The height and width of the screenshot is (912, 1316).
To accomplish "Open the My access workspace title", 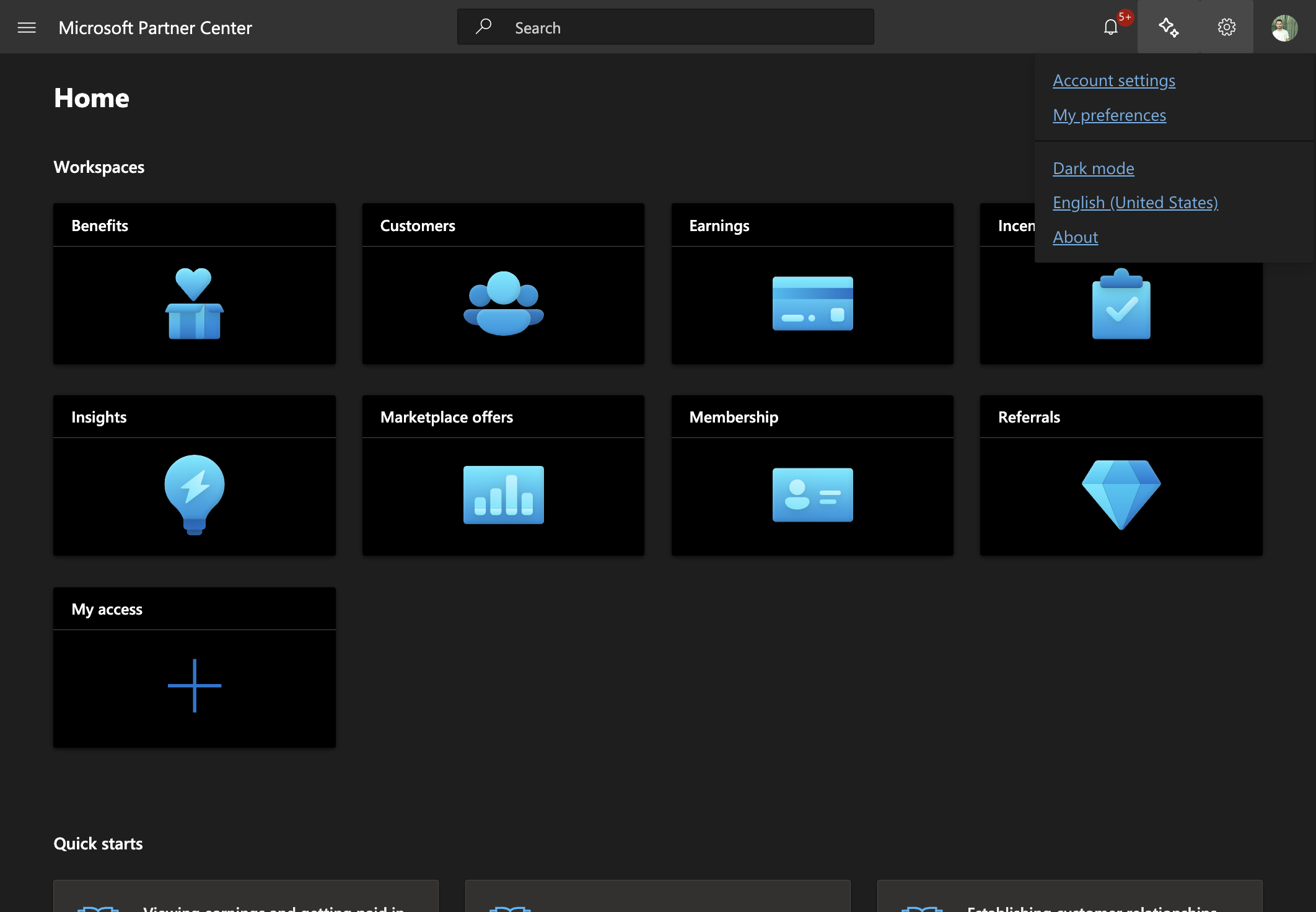I will tap(107, 609).
